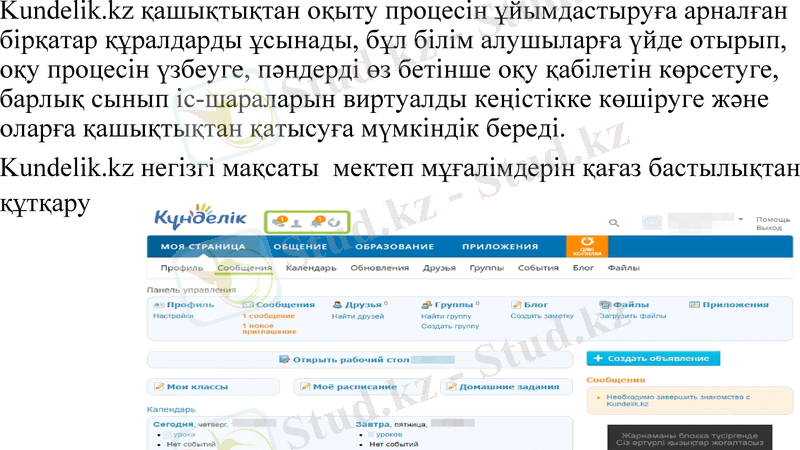Click the friends person icon in header
Image resolution: width=800 pixels, height=450 pixels.
coord(297,222)
